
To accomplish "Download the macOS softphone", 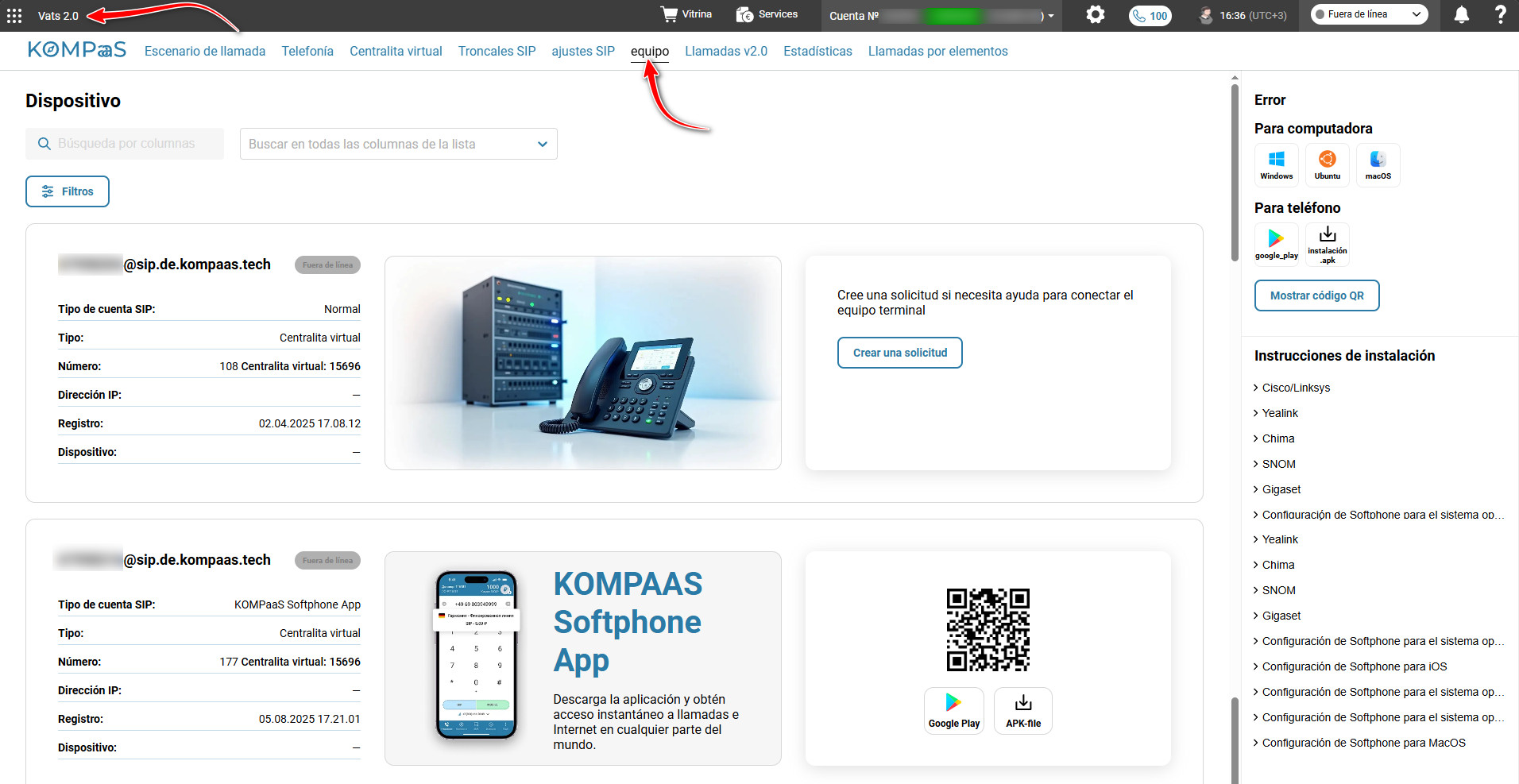I will click(1378, 165).
